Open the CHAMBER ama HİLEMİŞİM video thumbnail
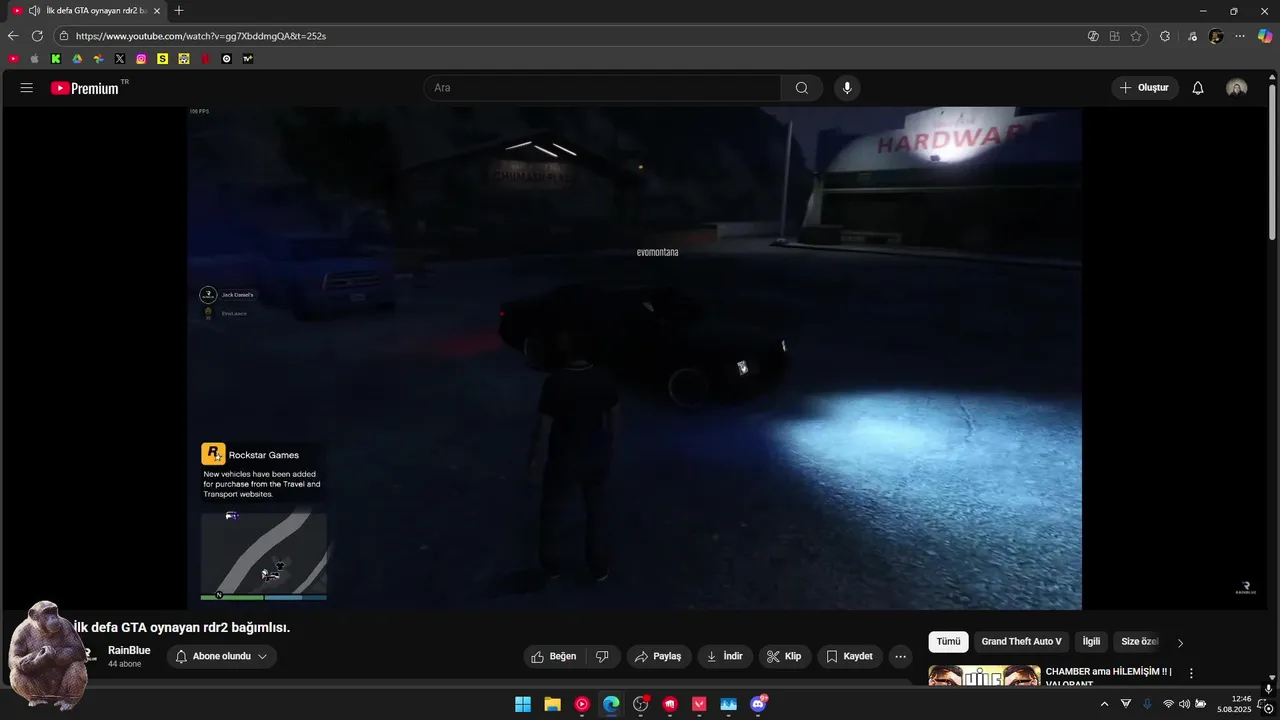This screenshot has width=1280, height=720. tap(984, 675)
